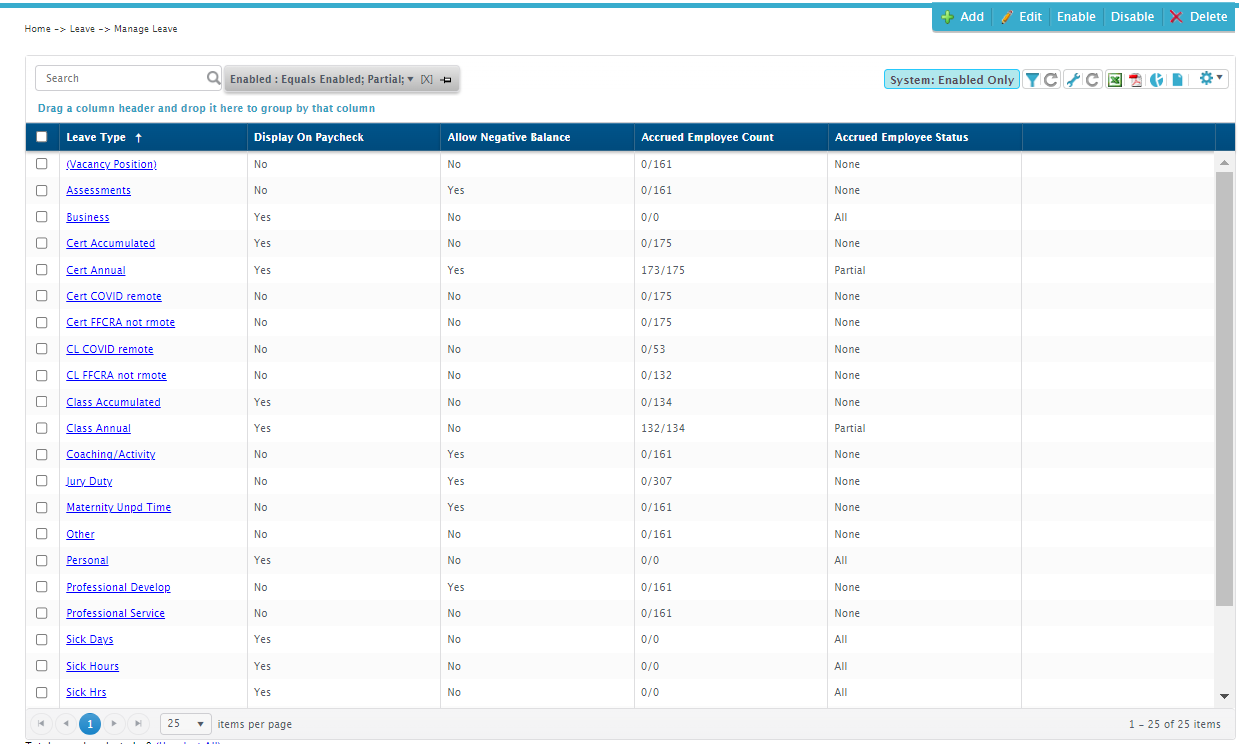Open the Class Accumulated leave type
Screen dimensions: 1239x744
point(113,402)
